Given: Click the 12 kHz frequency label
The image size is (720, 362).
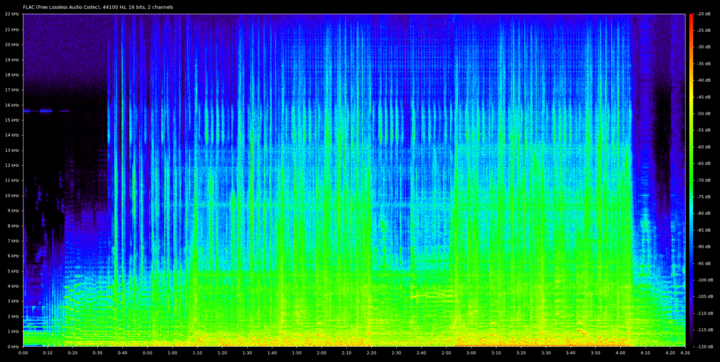Looking at the screenshot, I should (x=11, y=165).
